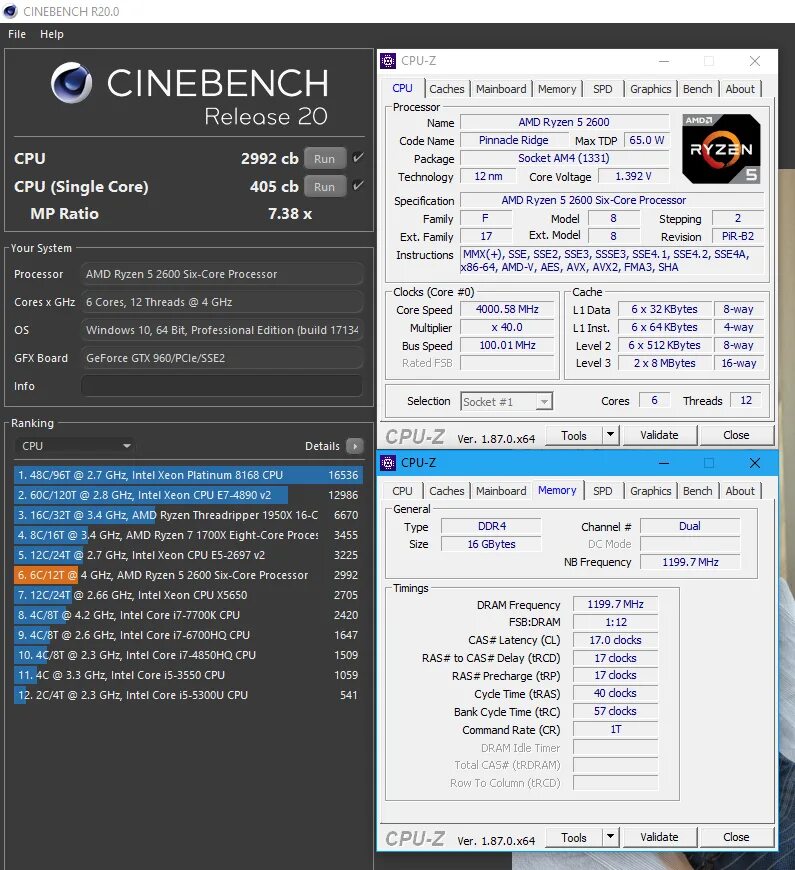
Task: Open the Socket #1 selection dropdown
Action: tap(507, 401)
